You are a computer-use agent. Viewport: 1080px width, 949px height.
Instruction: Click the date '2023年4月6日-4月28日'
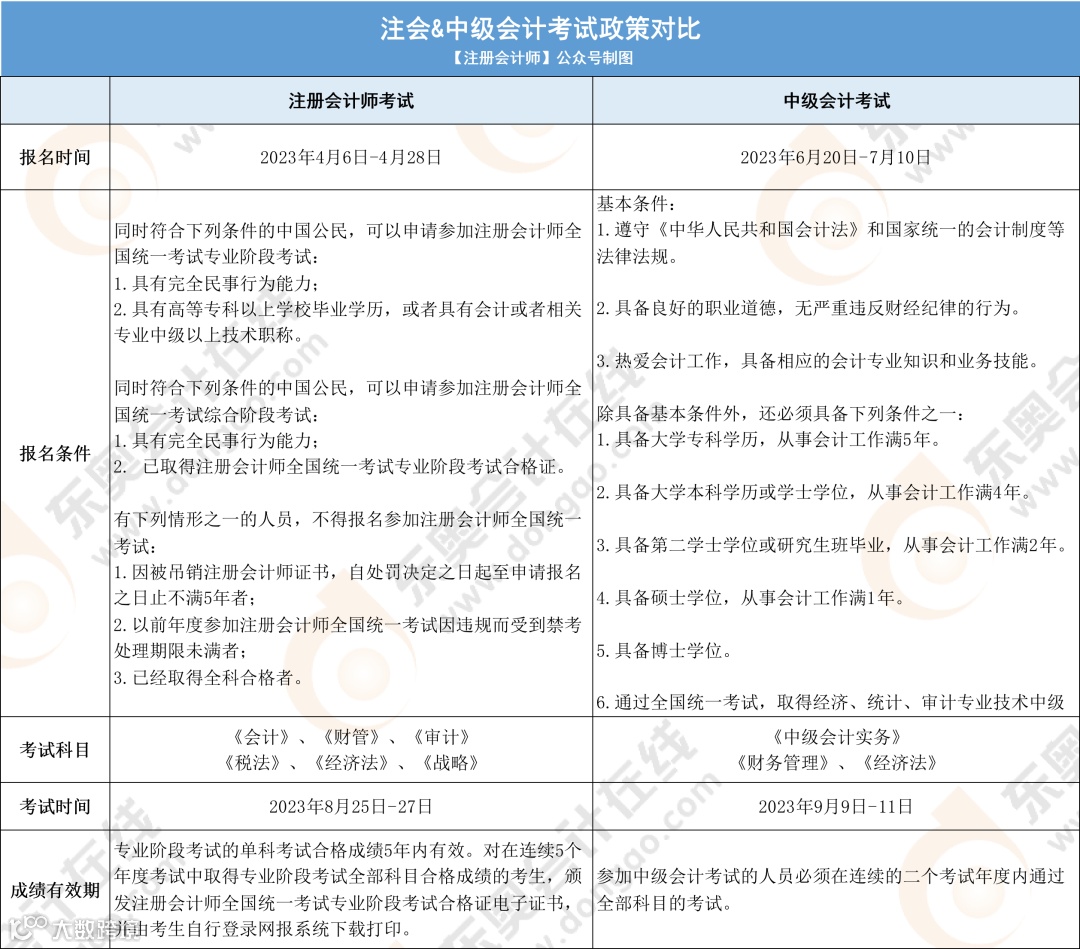click(351, 158)
